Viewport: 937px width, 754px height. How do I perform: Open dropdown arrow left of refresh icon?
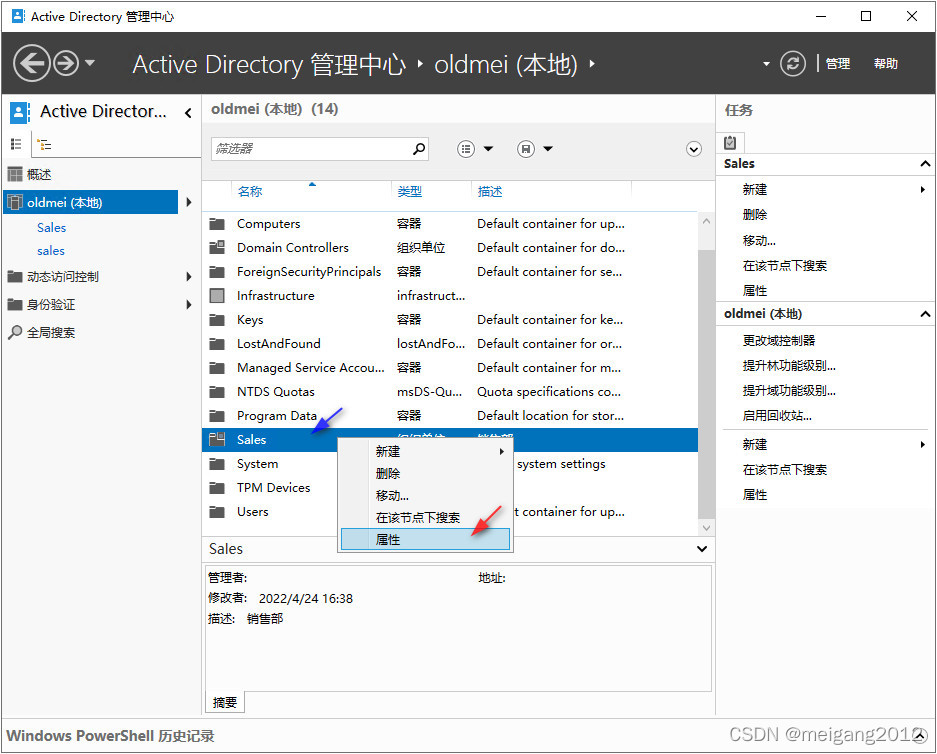[x=766, y=64]
